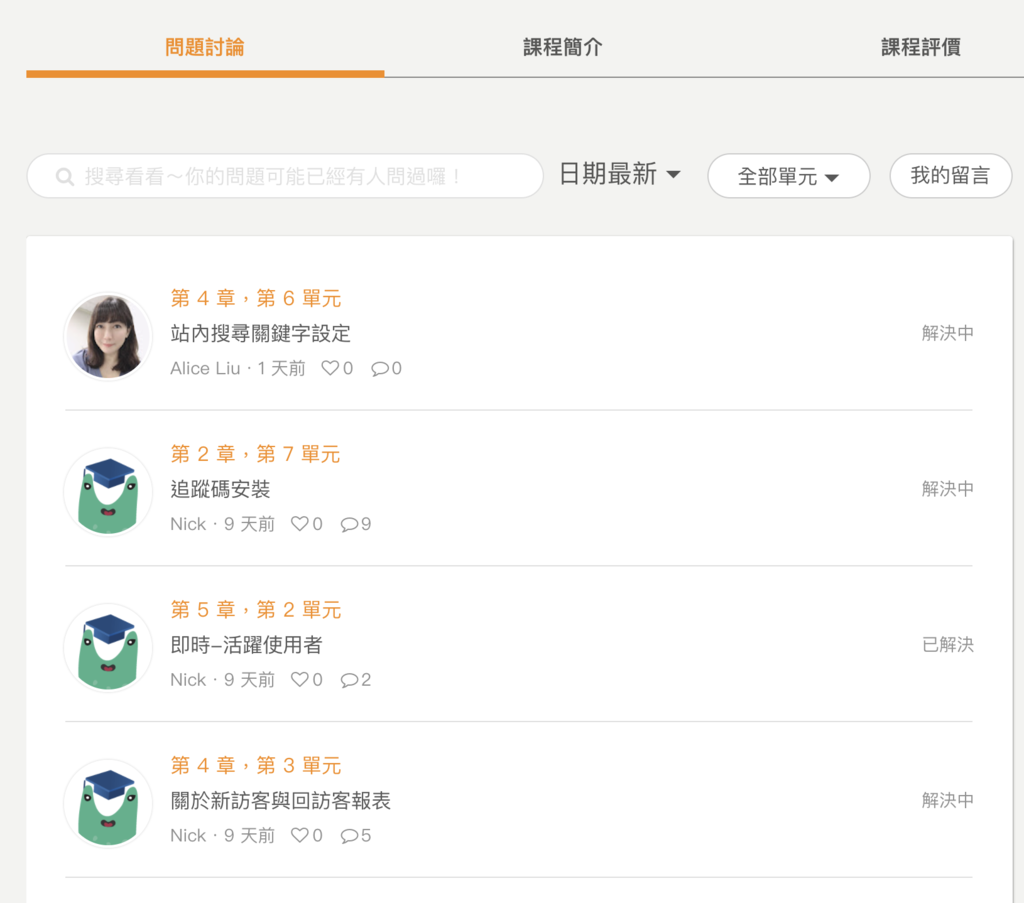Click Alice Liu's profile photo
Viewport: 1024px width, 903px height.
(x=108, y=336)
